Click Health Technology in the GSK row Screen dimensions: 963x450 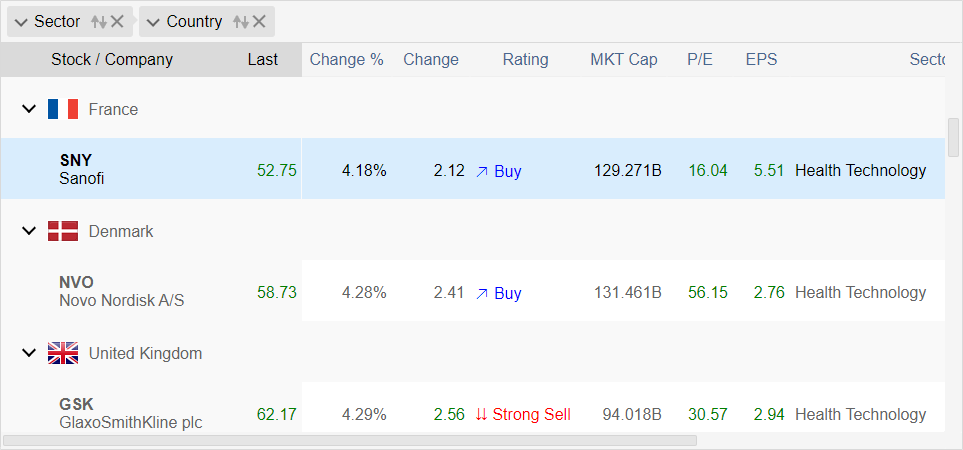click(x=860, y=414)
